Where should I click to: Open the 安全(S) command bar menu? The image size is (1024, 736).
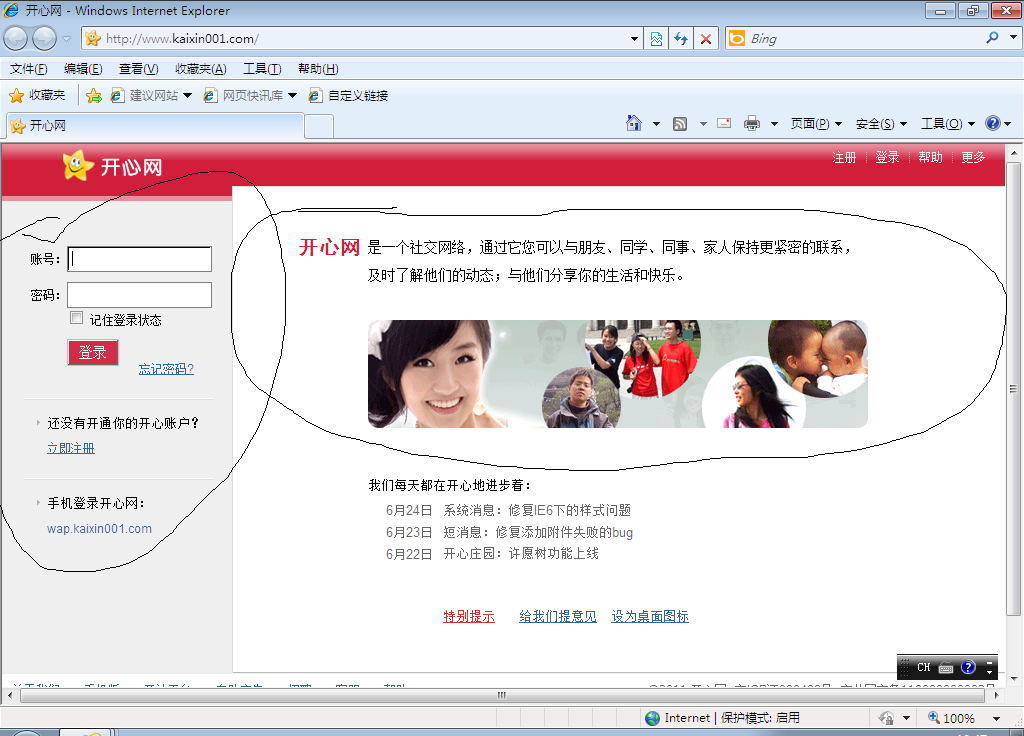click(x=881, y=123)
